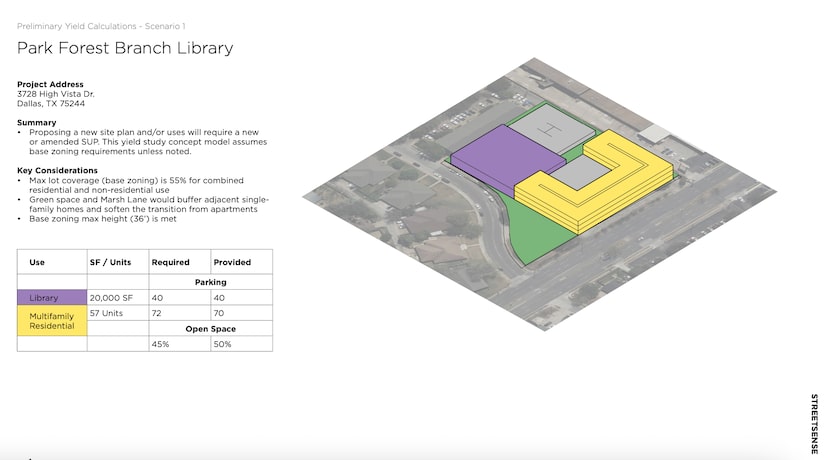Screen dimensions: 830x460
Task: Click the Project Address heading
Action: pyautogui.click(x=50, y=84)
